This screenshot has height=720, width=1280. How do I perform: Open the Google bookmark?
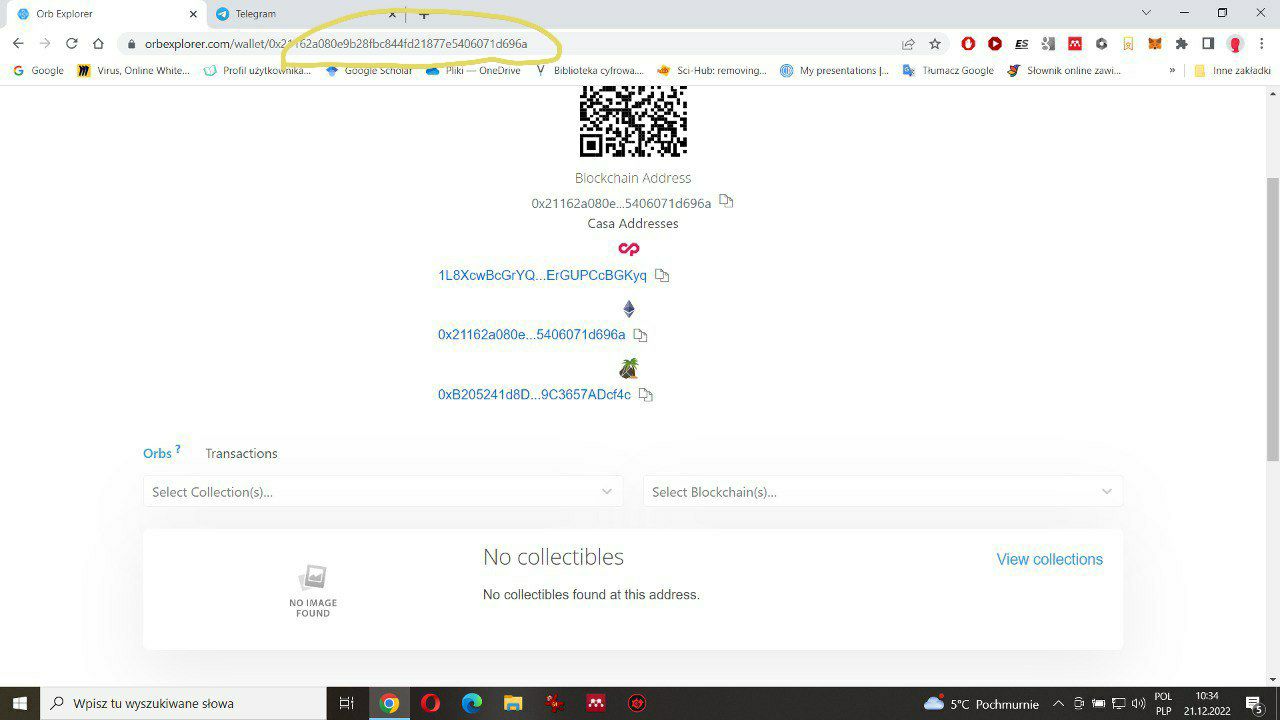(38, 71)
